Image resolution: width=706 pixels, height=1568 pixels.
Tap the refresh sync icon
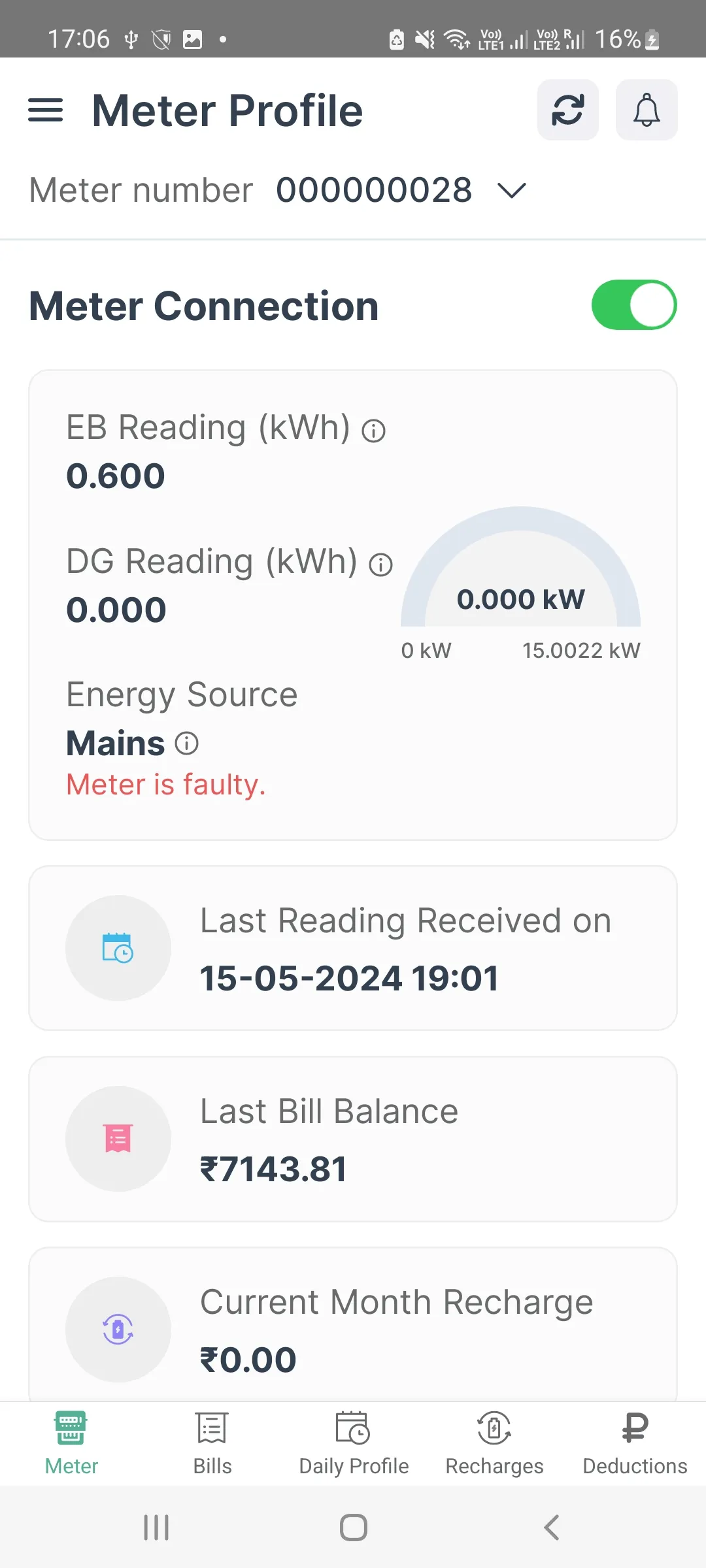[x=567, y=110]
